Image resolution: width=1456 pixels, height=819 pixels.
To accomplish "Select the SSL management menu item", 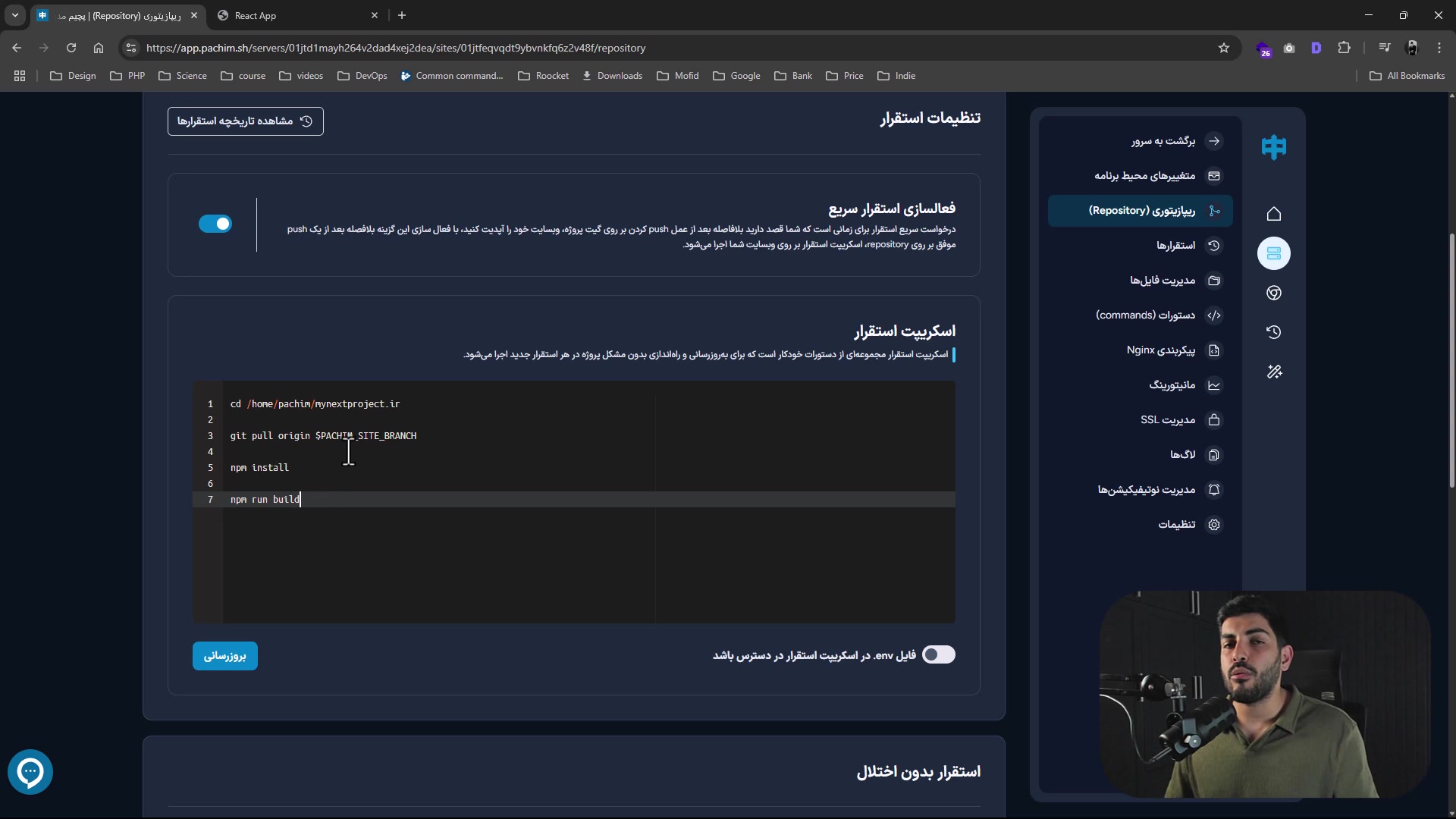I will [x=1168, y=420].
